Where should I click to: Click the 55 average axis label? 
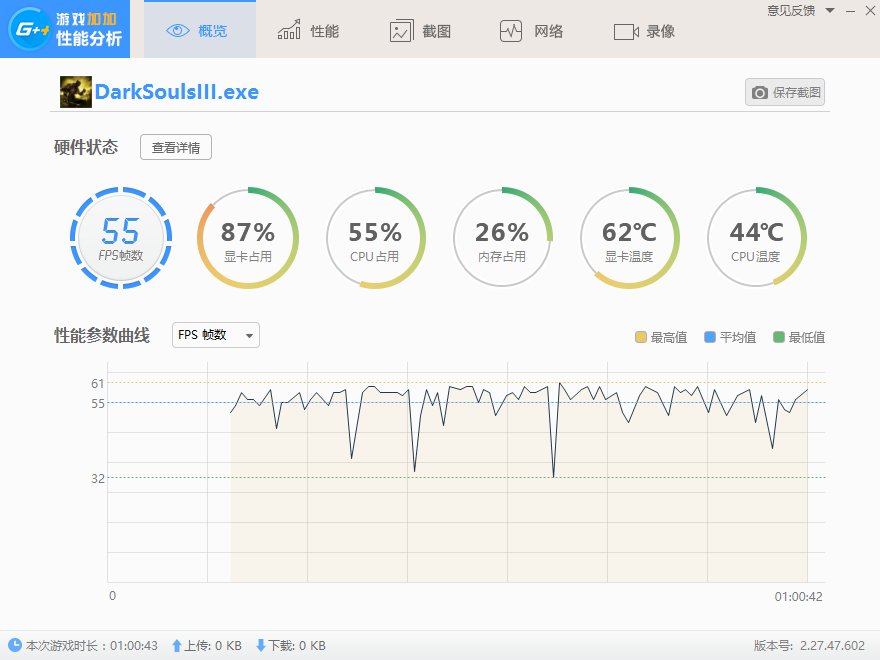coord(98,404)
